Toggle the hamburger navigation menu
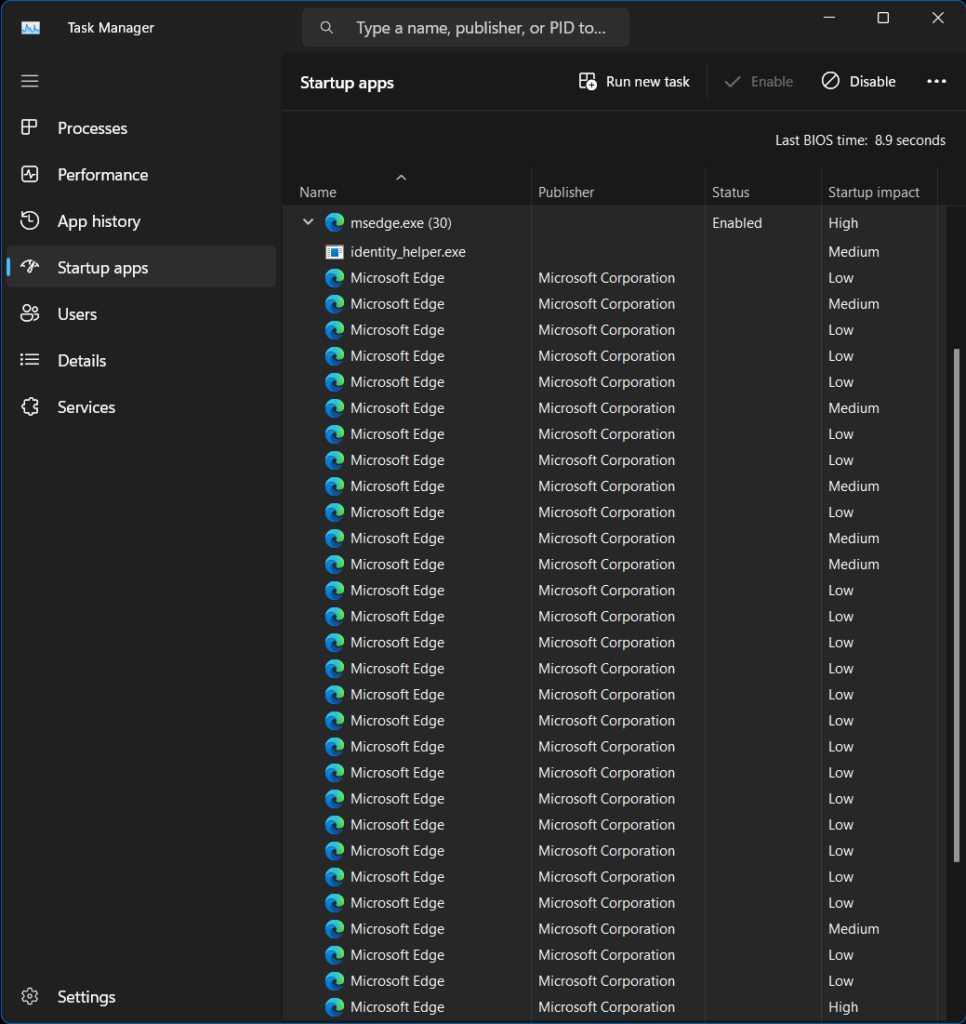This screenshot has height=1024, width=966. pyautogui.click(x=30, y=81)
